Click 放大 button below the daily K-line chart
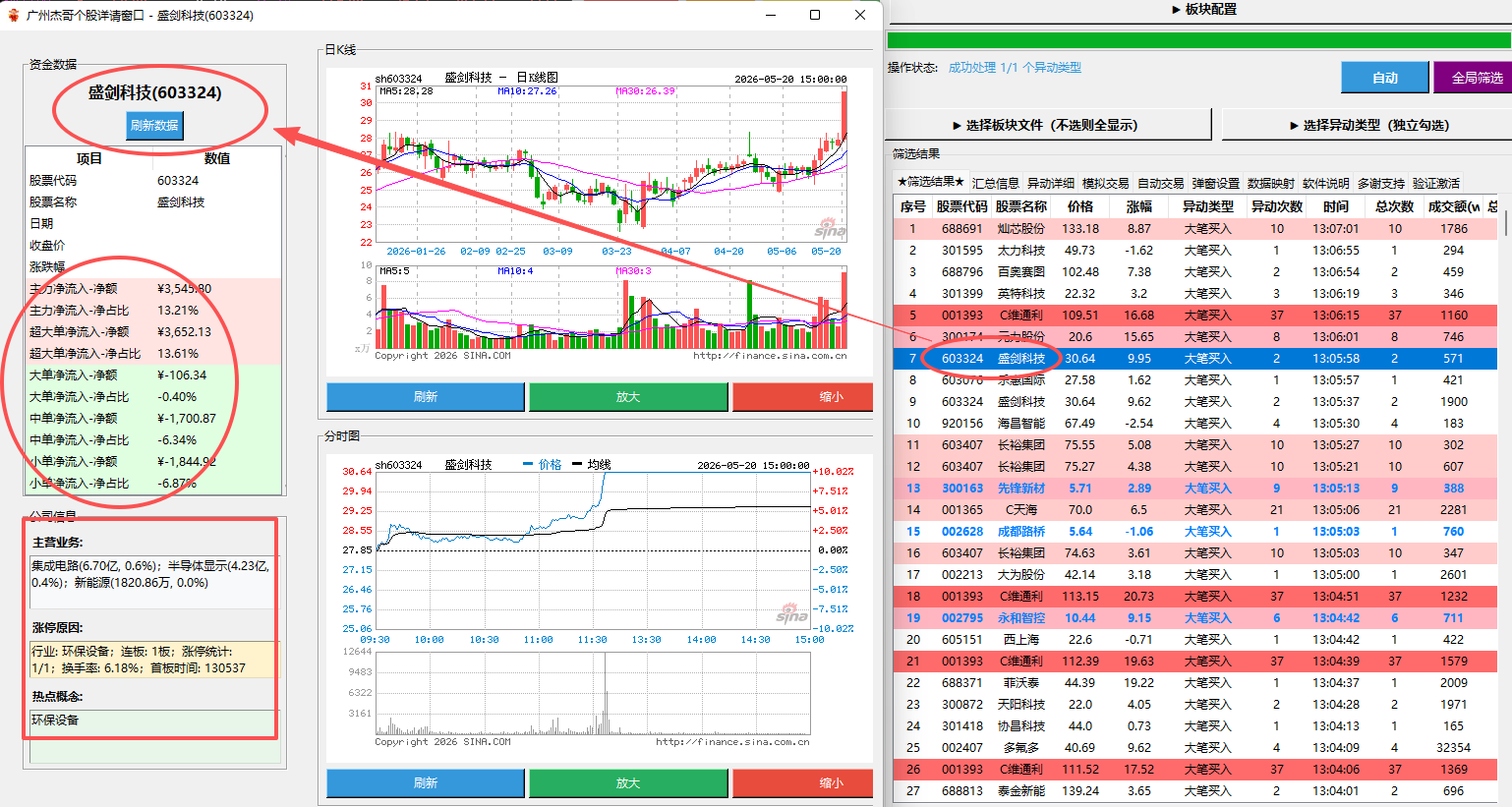This screenshot has height=807, width=1512. click(628, 397)
